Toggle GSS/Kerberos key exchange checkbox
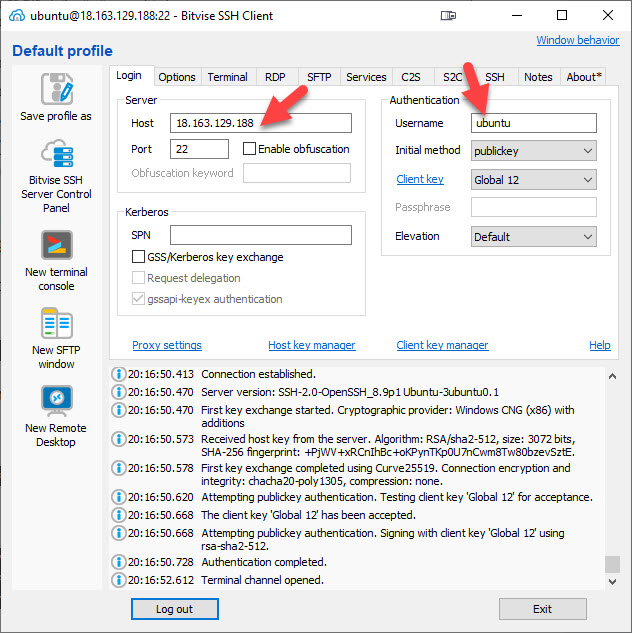 coord(138,257)
